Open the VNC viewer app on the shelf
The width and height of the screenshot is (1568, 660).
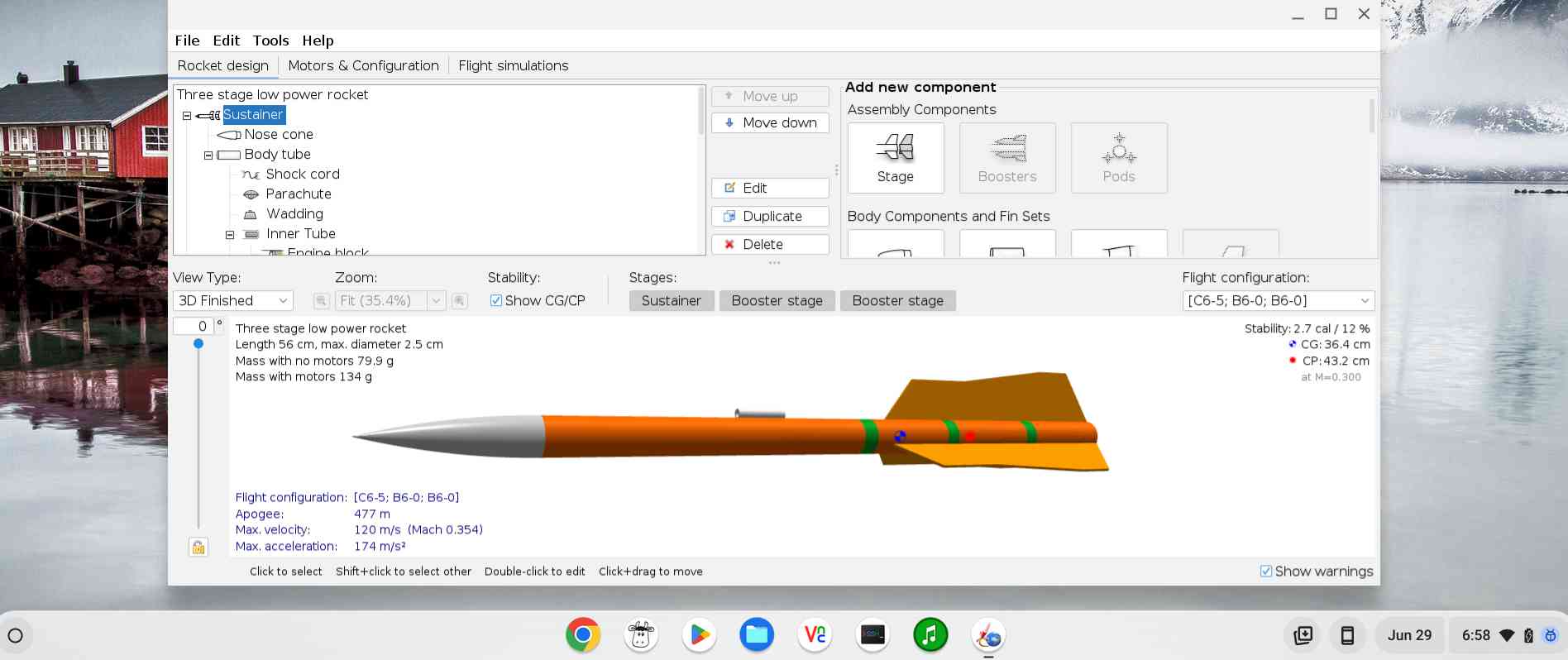click(x=815, y=635)
